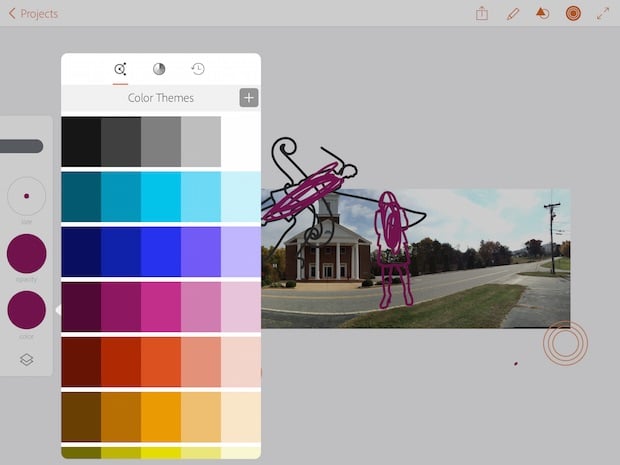Select the dark teal swatch

tap(81, 197)
